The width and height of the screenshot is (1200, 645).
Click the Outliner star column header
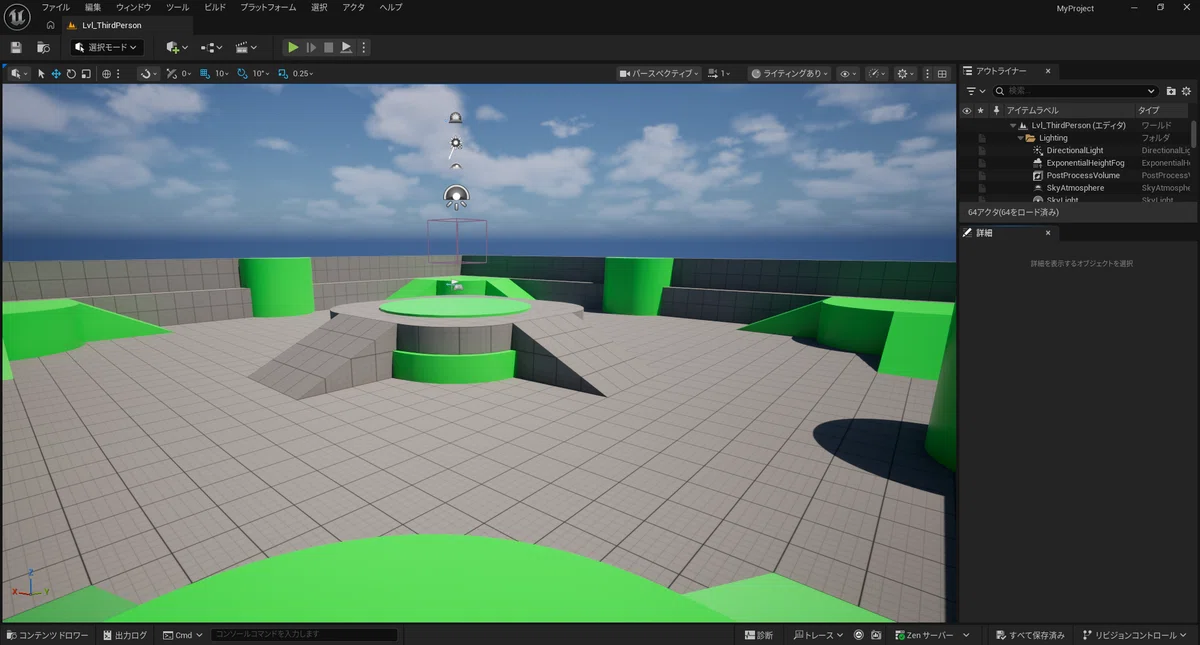pos(981,110)
